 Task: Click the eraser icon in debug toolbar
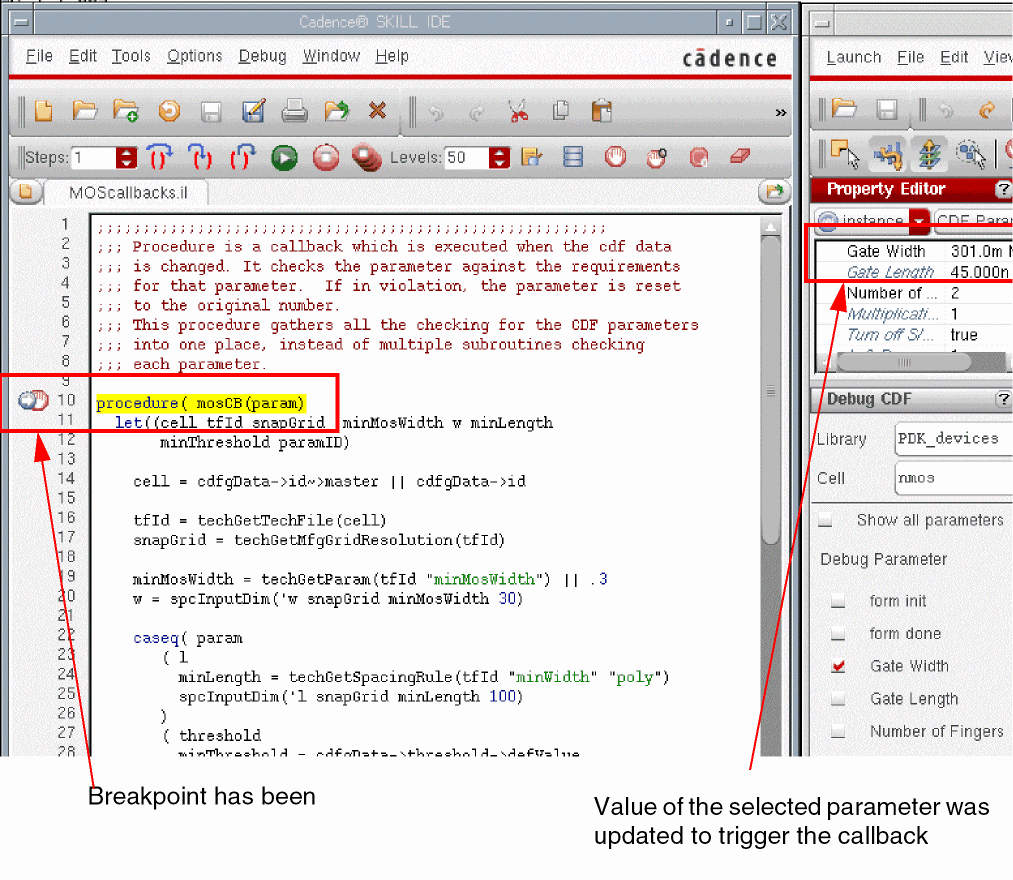(x=739, y=157)
